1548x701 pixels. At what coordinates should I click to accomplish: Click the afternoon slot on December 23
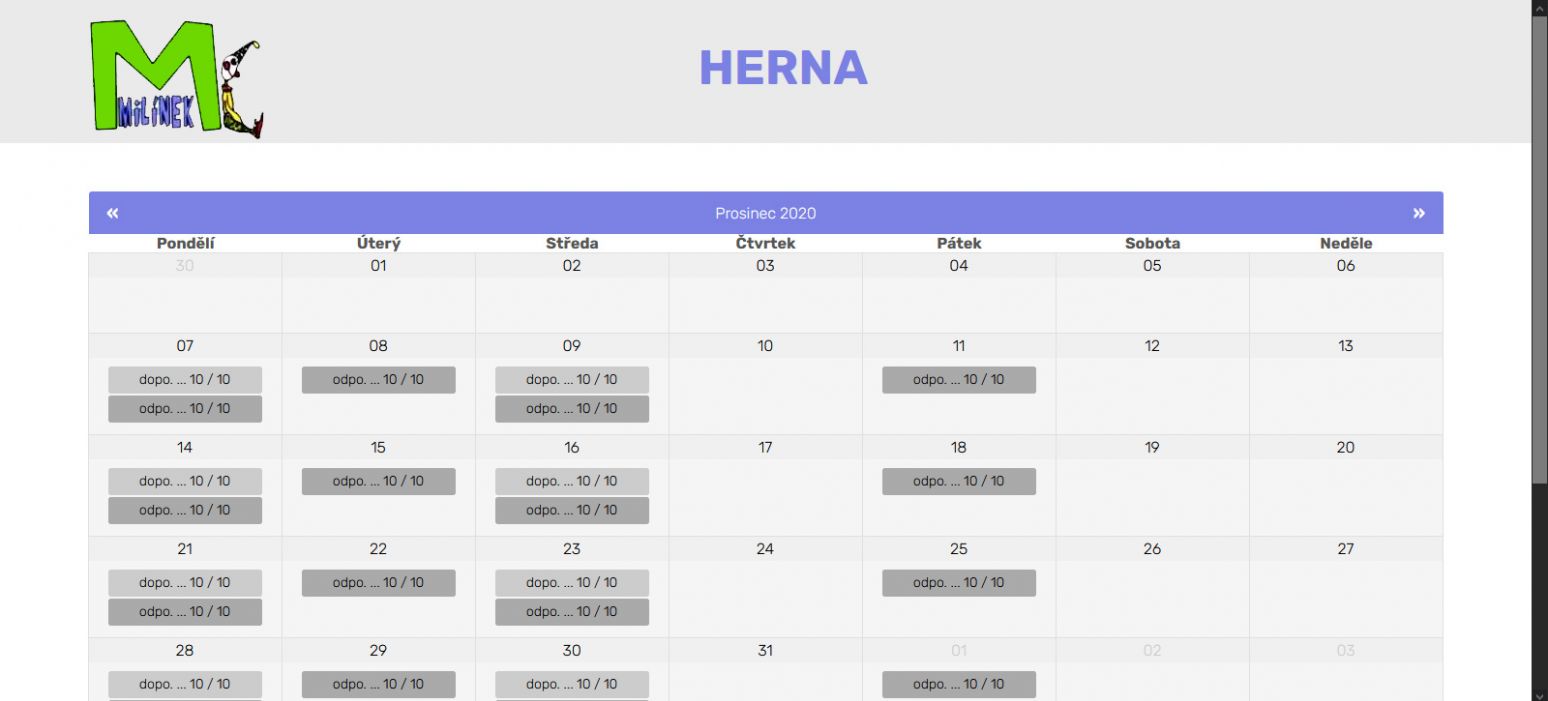[x=571, y=611]
